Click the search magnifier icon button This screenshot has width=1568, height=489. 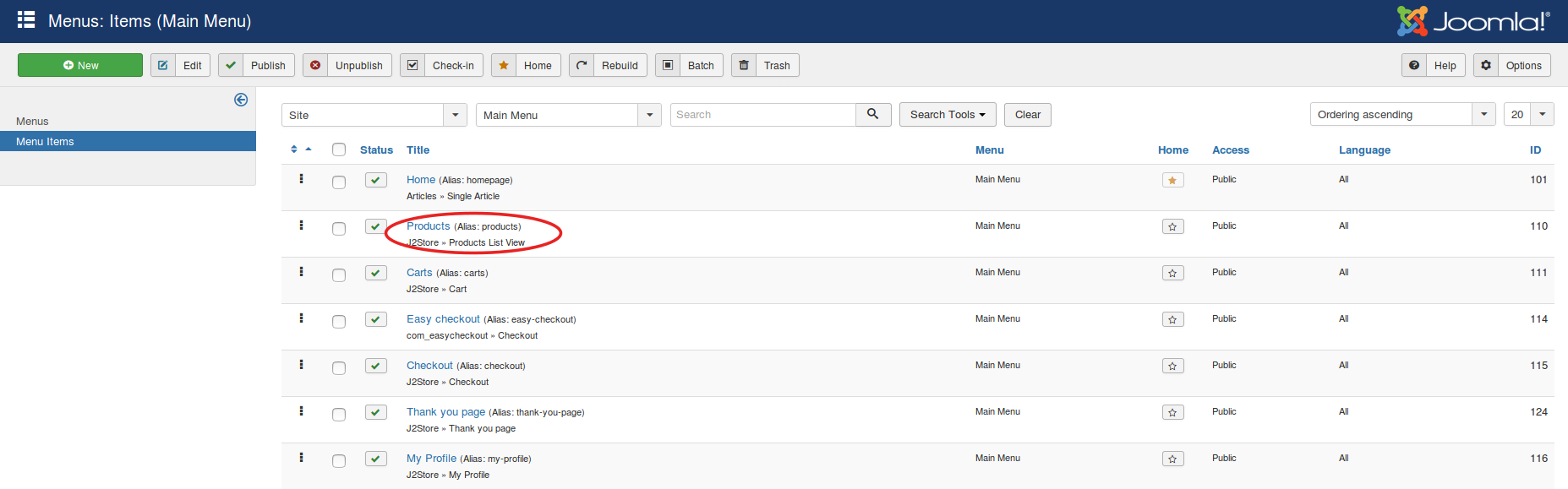[x=873, y=115]
